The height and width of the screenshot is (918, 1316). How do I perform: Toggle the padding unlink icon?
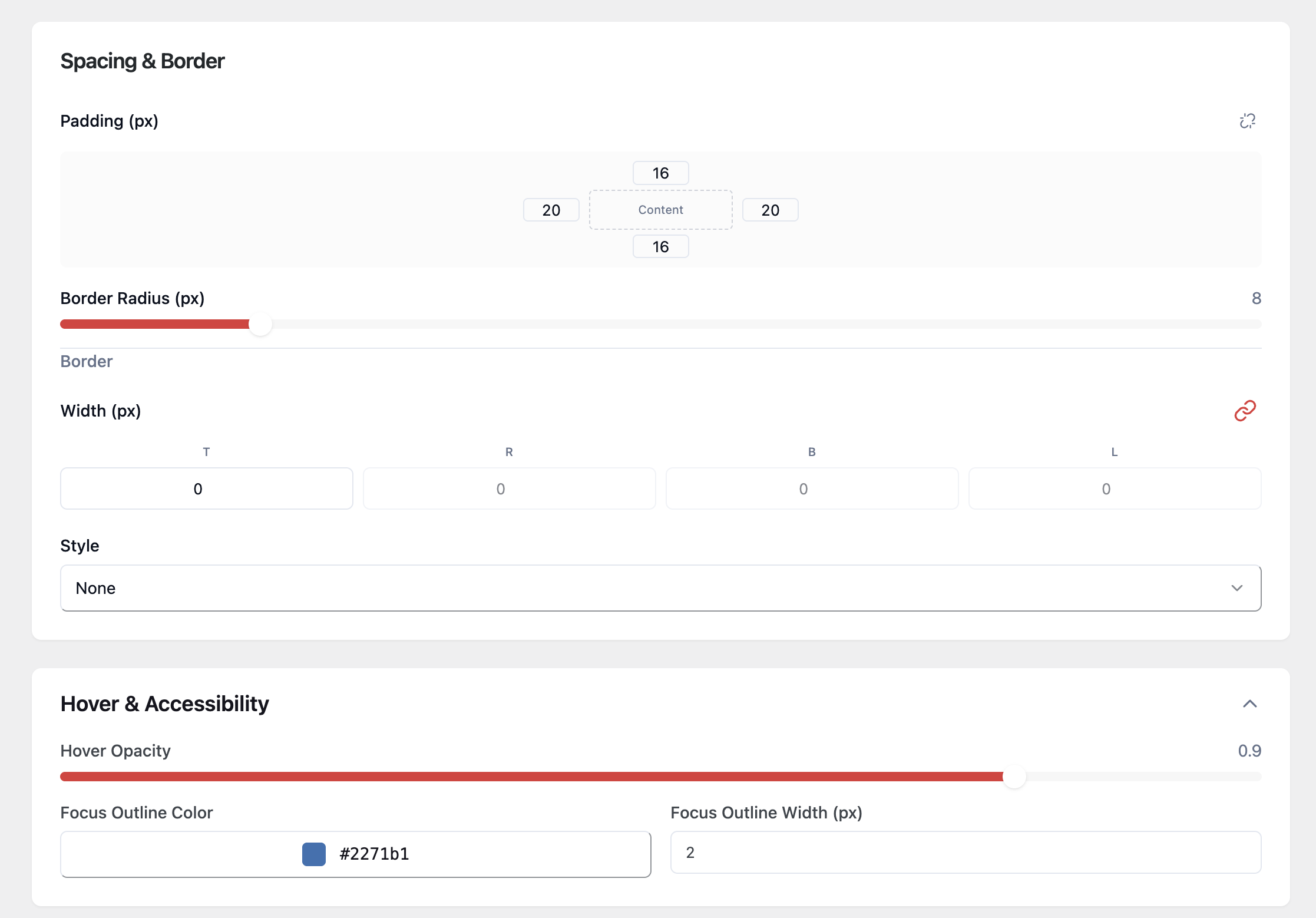pyautogui.click(x=1247, y=121)
